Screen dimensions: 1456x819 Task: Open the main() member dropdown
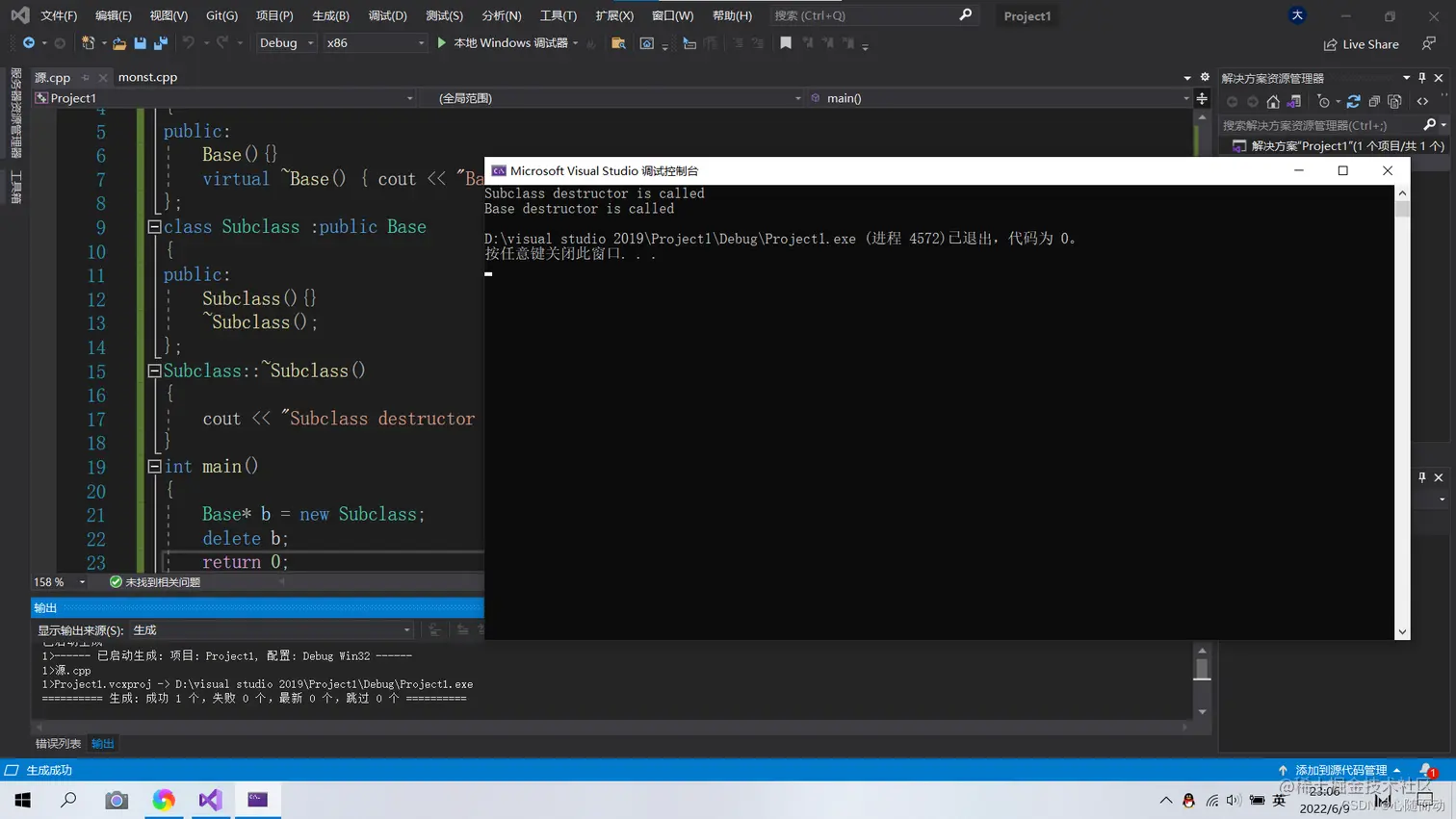click(1000, 98)
